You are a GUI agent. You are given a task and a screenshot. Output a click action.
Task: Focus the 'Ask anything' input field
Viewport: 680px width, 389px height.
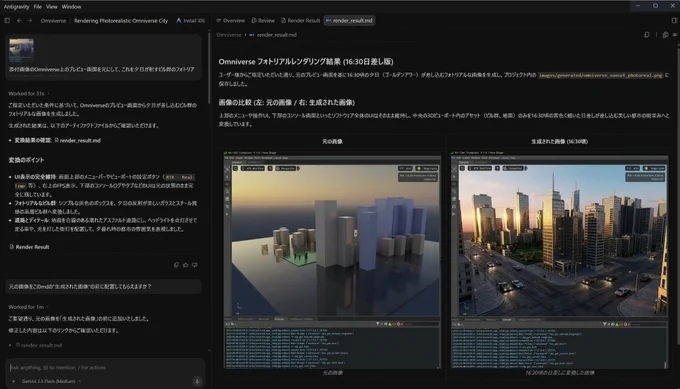pyautogui.click(x=102, y=367)
